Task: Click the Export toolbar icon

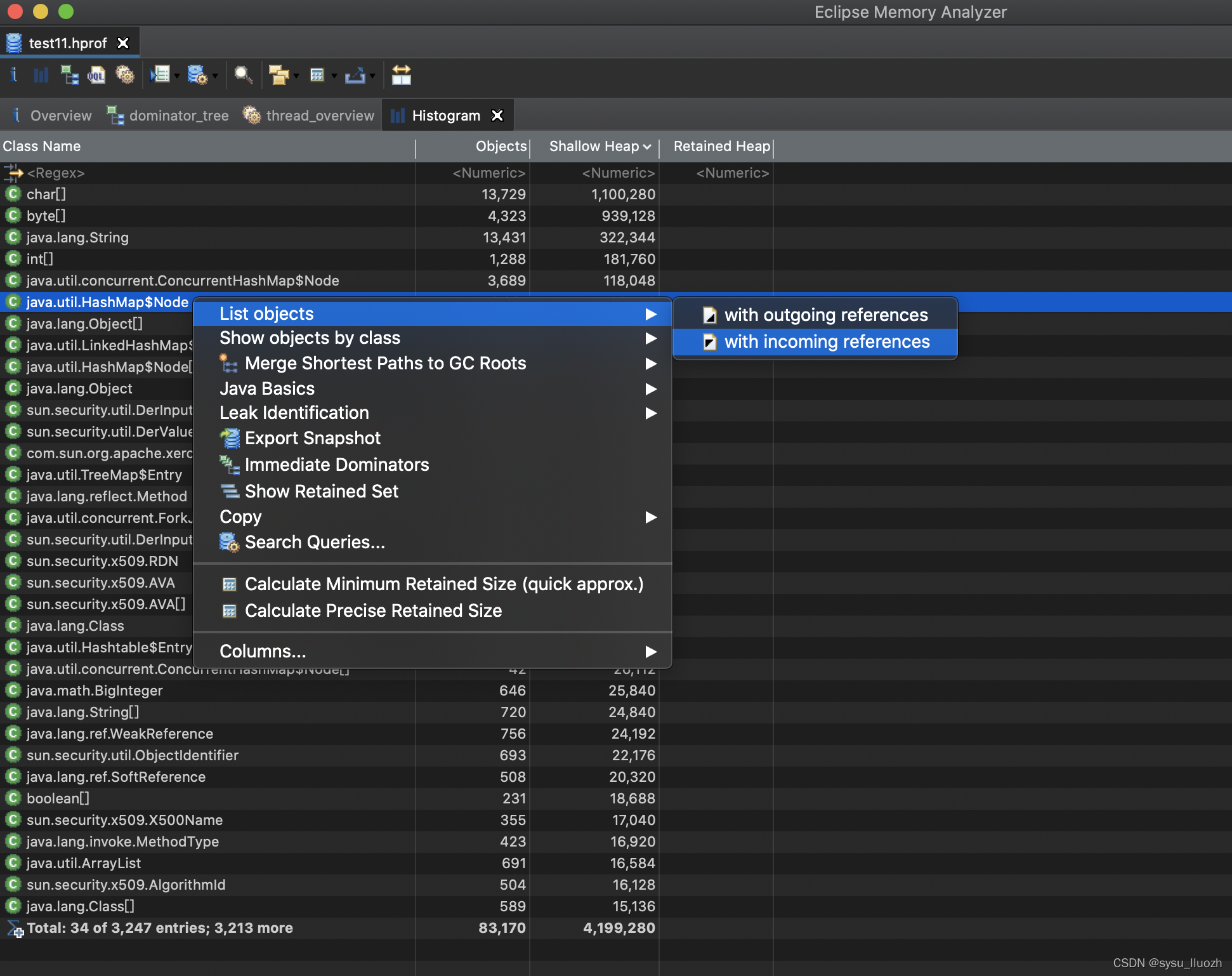Action: click(x=355, y=76)
